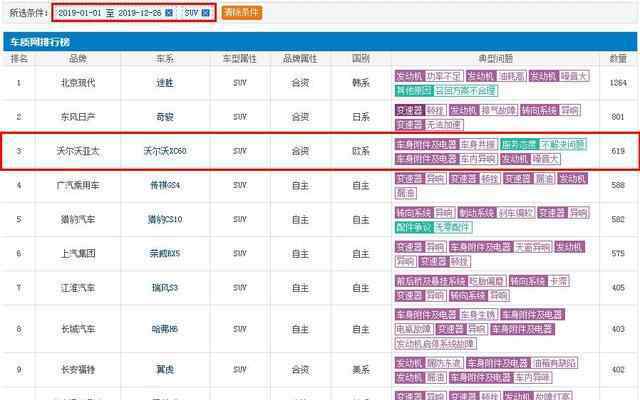640x400 pixels.
Task: Open the 荣威RX5 series link
Action: point(165,253)
